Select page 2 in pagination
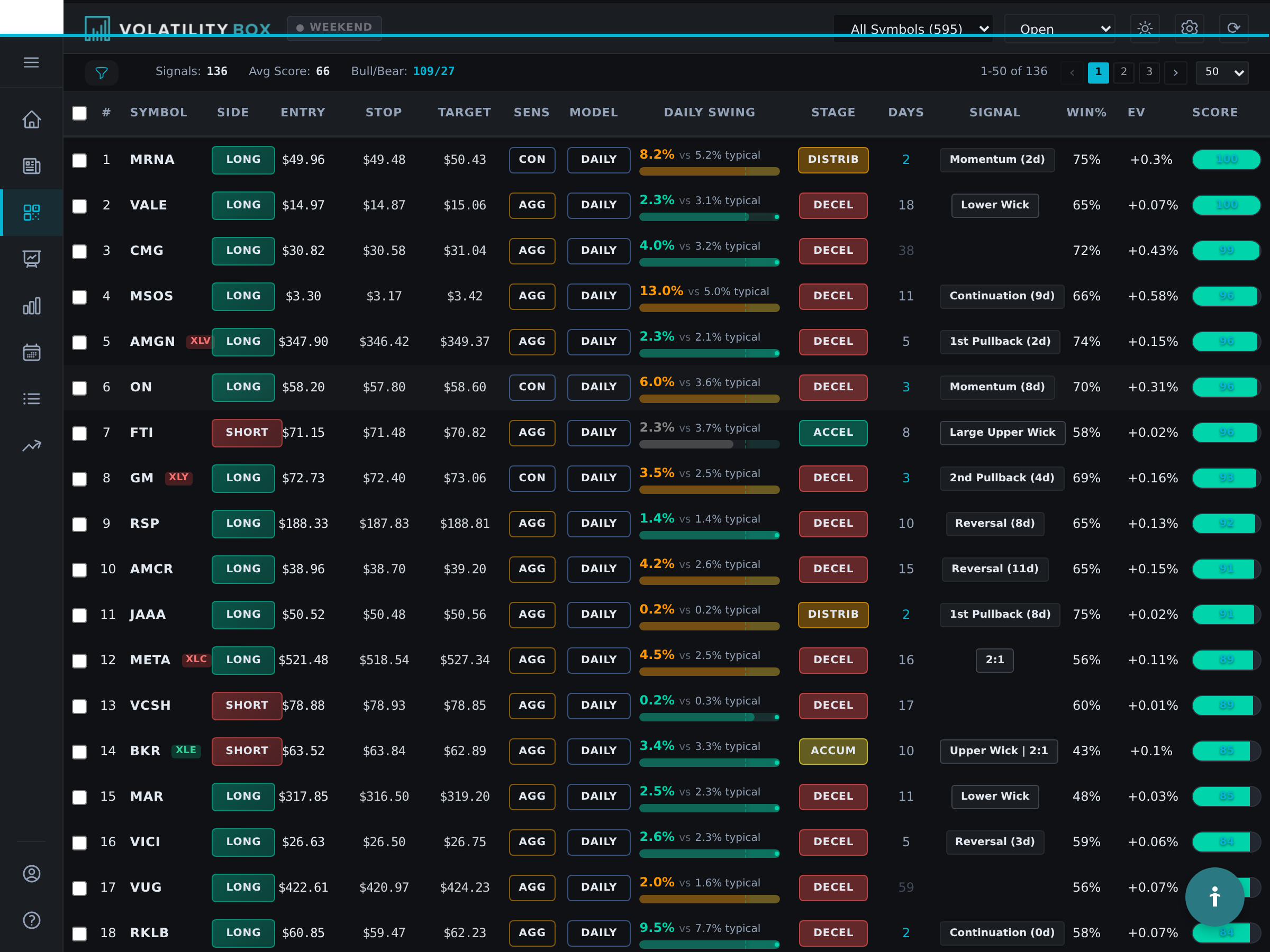1270x952 pixels. click(1123, 72)
